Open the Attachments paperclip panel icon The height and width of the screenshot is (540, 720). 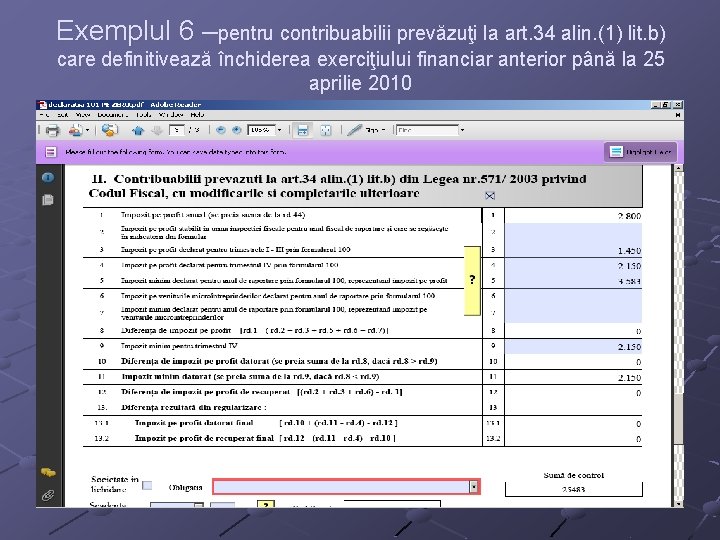pyautogui.click(x=48, y=495)
